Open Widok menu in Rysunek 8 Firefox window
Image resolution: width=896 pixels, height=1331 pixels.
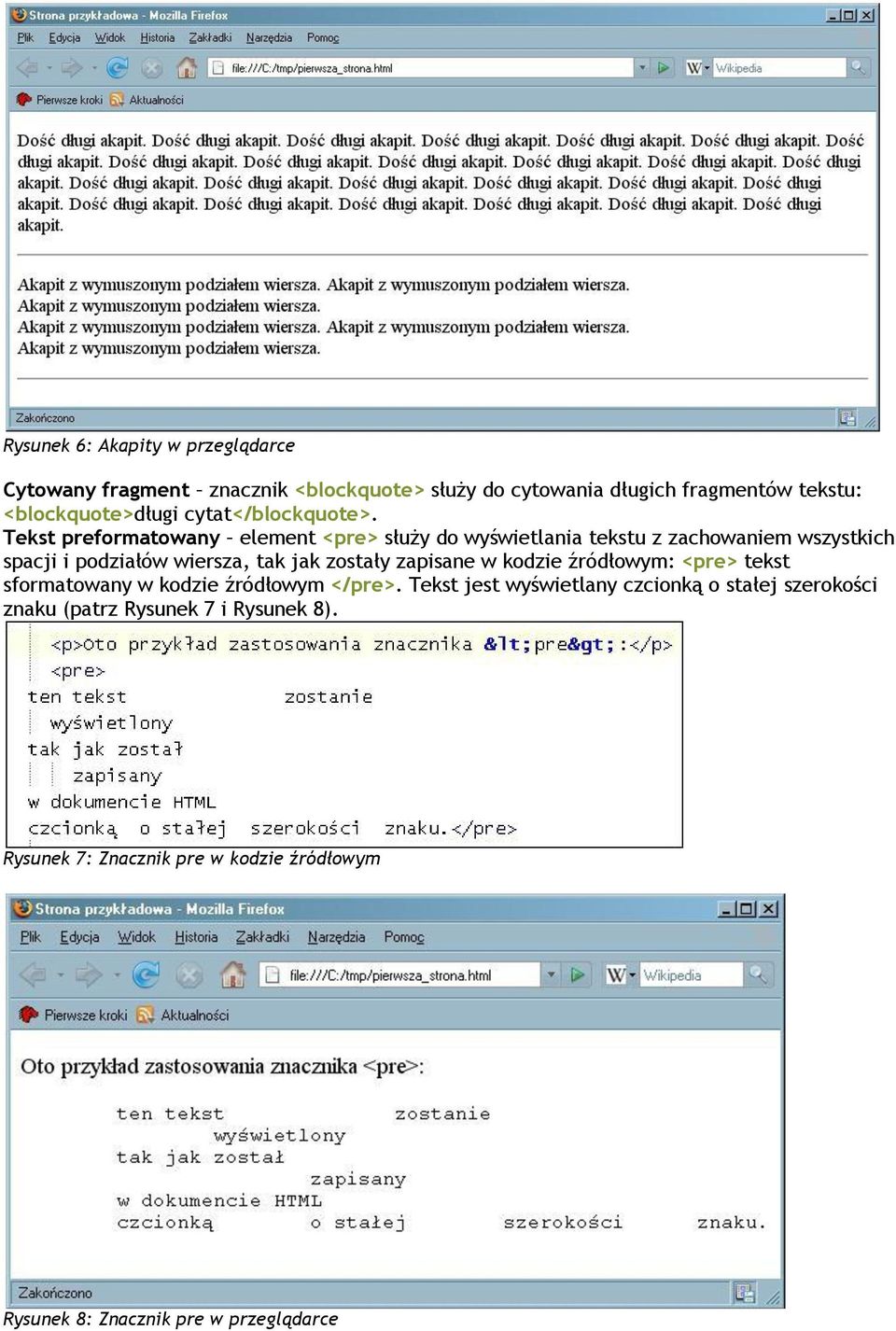point(136,937)
